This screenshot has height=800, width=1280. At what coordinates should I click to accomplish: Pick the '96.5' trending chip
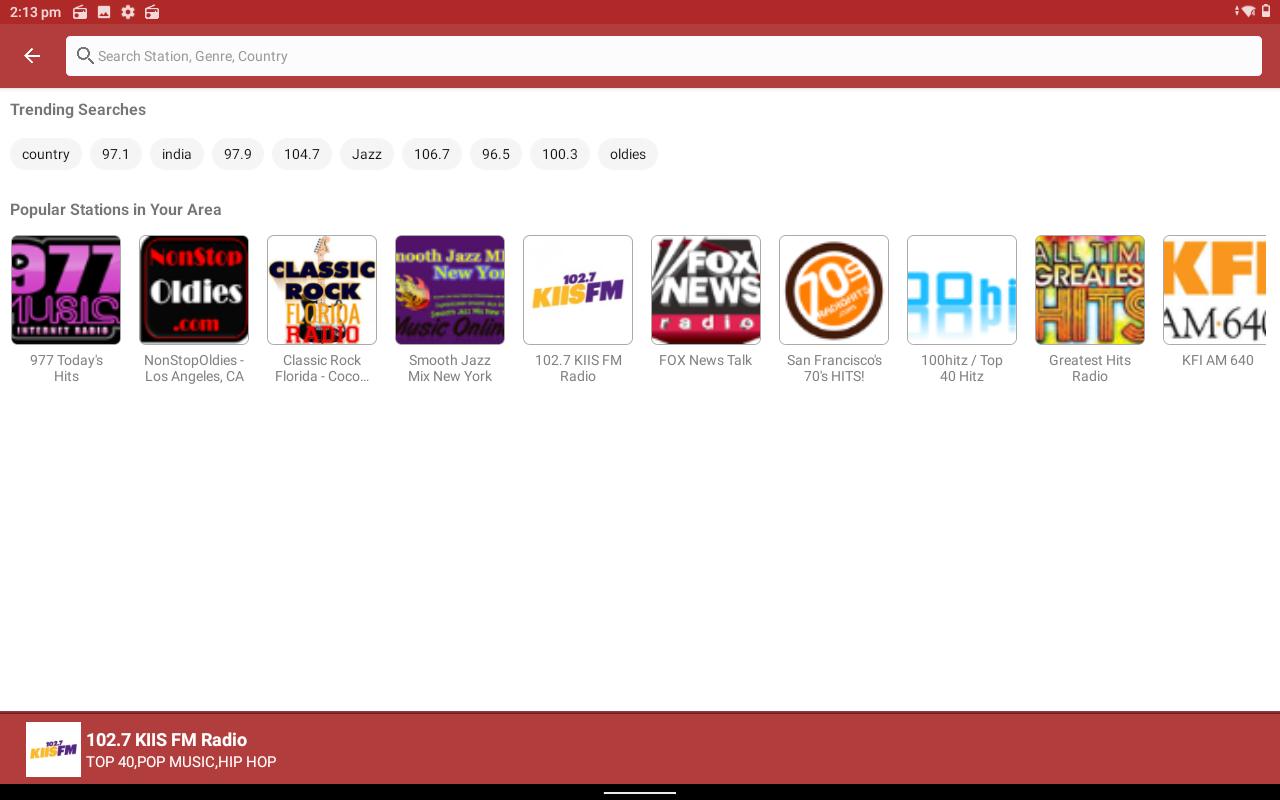coord(496,154)
